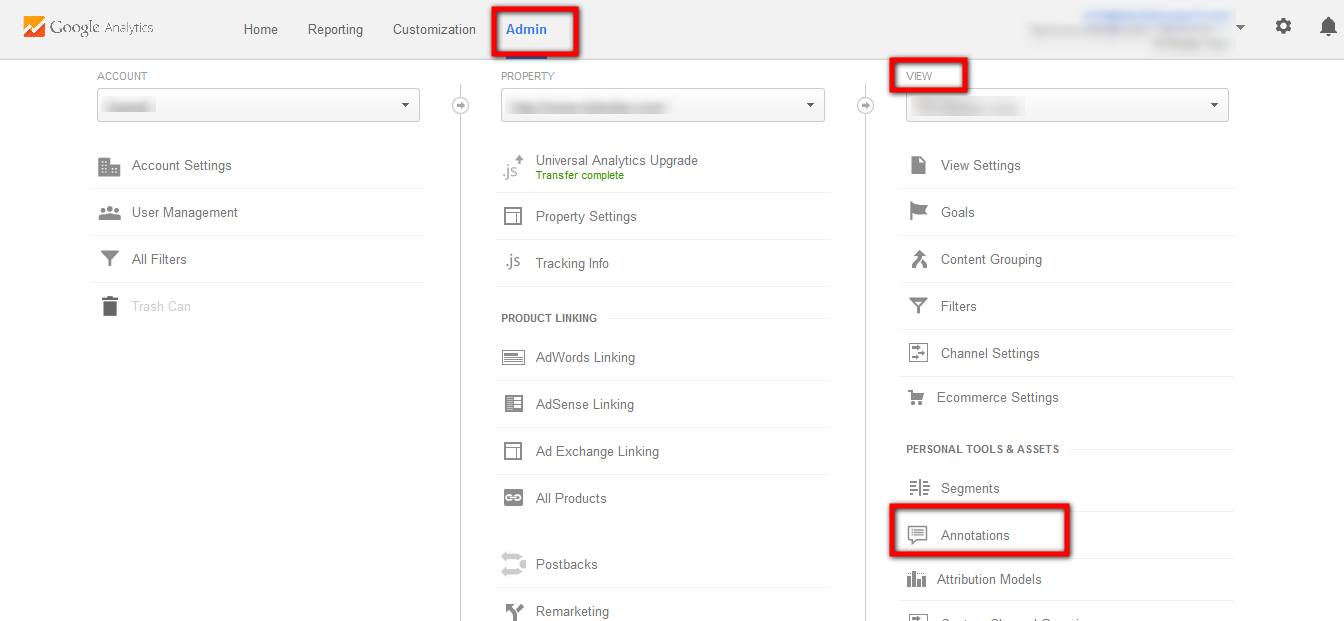Open the Property selector dropdown

(x=663, y=105)
